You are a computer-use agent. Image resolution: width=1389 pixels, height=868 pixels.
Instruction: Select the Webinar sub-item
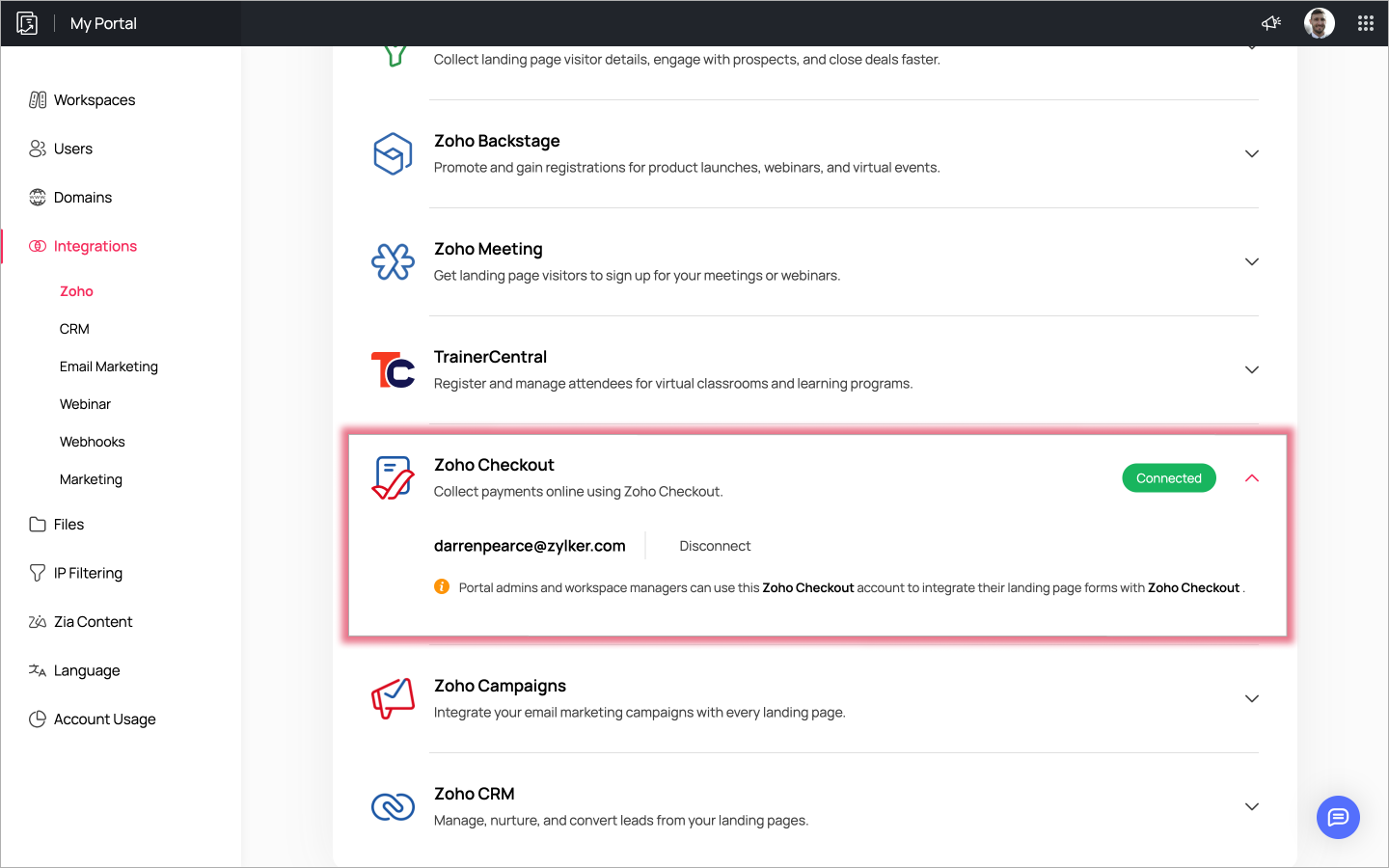pyautogui.click(x=85, y=404)
